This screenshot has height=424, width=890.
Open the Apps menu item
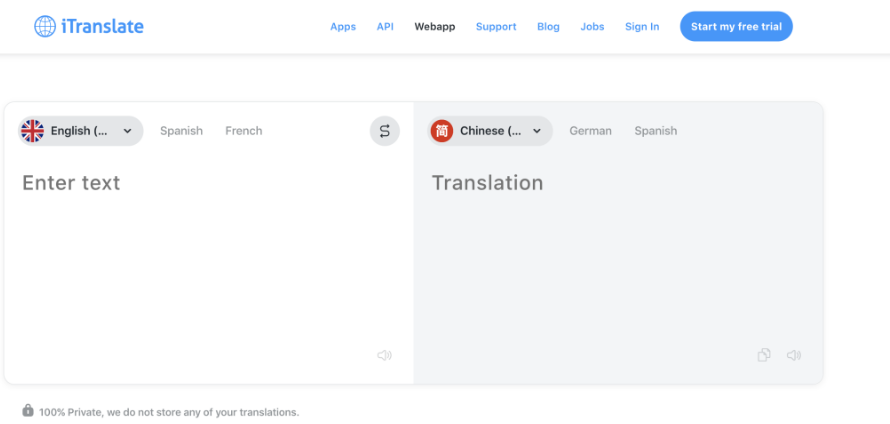coord(343,27)
